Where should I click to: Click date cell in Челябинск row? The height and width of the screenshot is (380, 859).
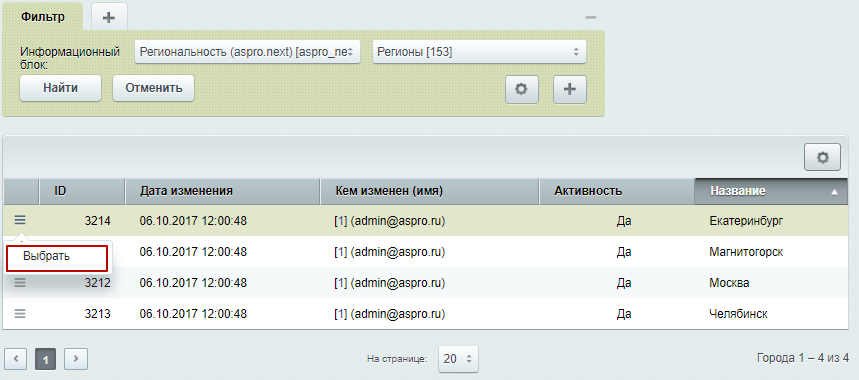coord(193,314)
